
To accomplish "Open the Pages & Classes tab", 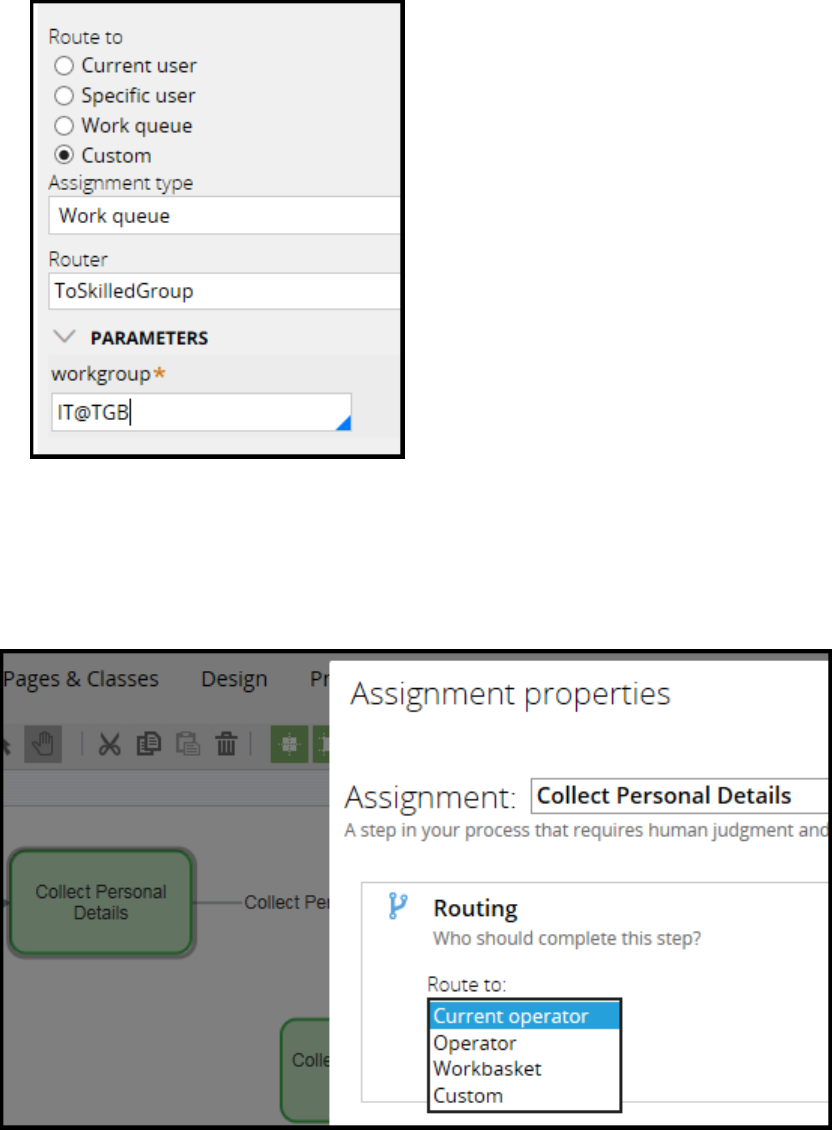I will (x=81, y=679).
